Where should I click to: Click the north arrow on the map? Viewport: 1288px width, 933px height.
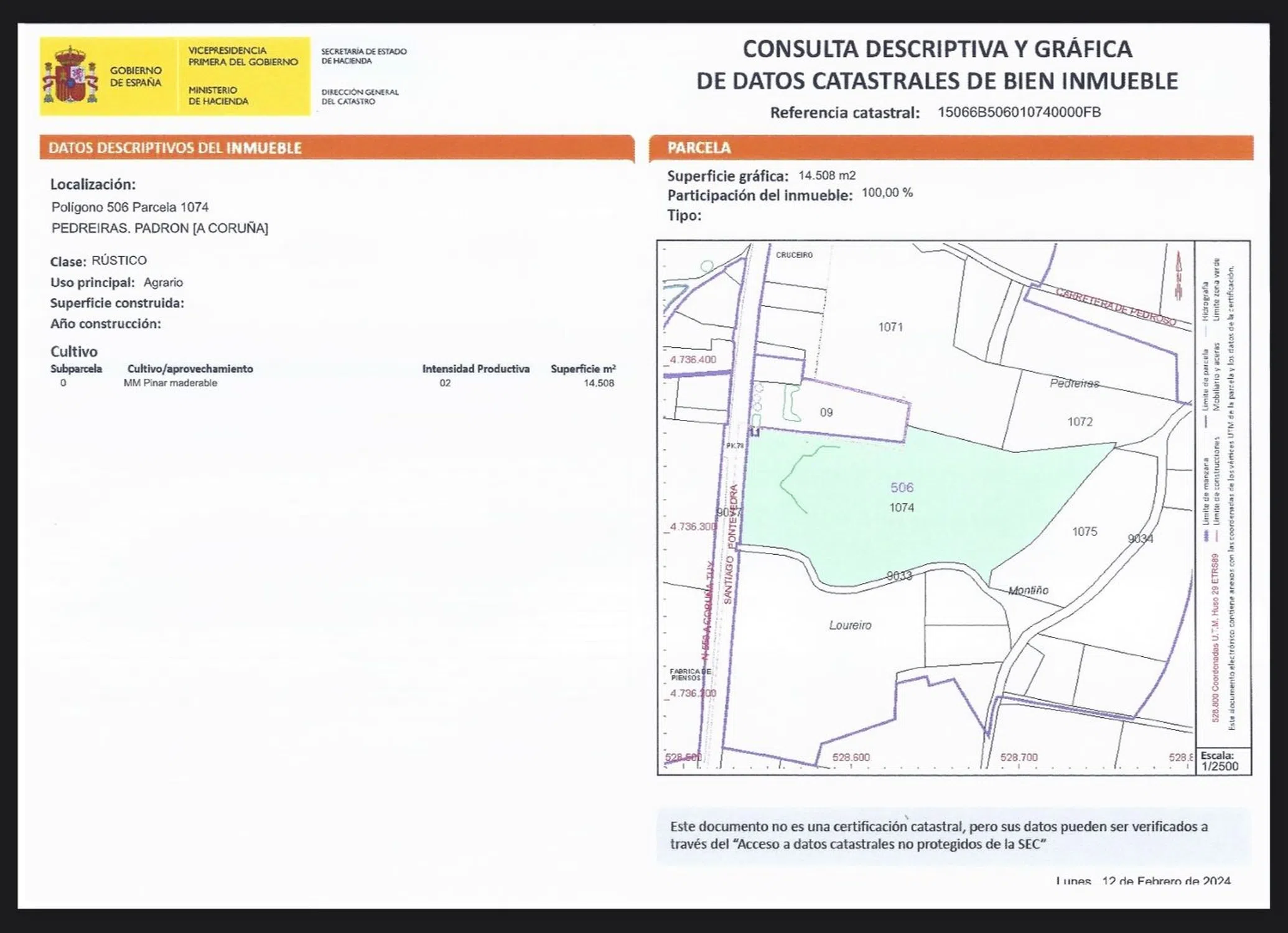click(1178, 276)
